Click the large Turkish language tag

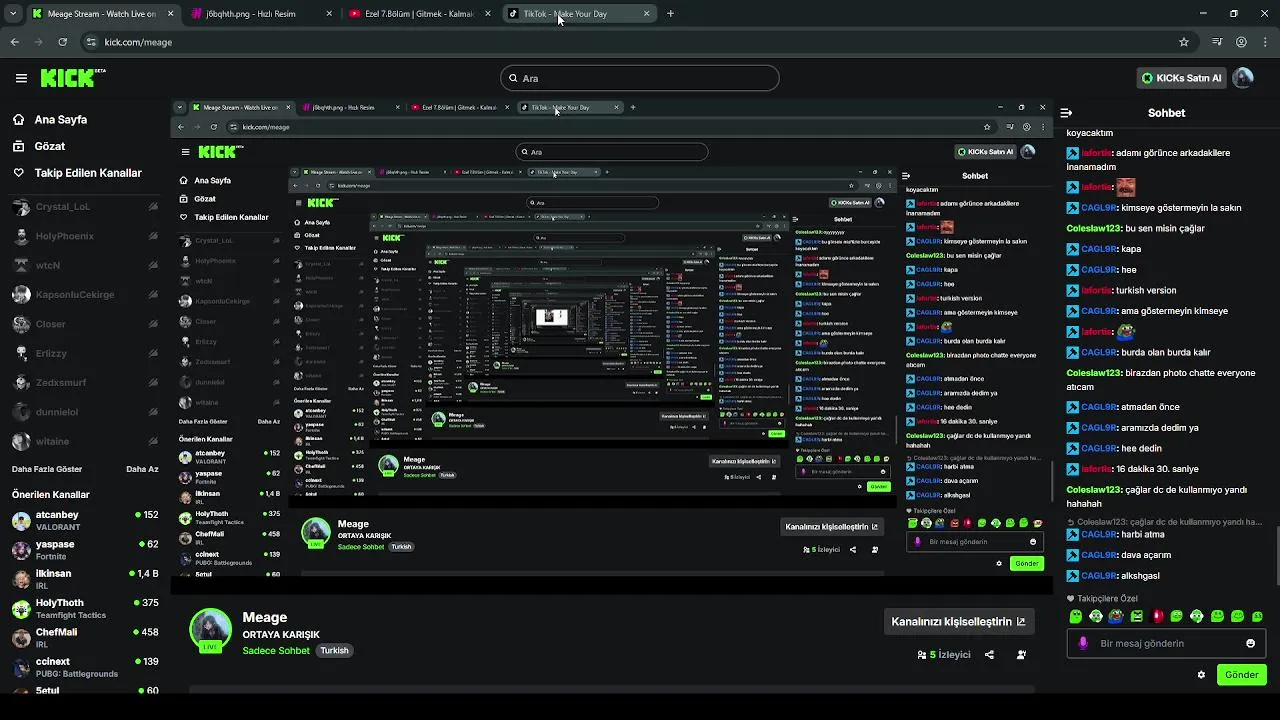click(334, 651)
